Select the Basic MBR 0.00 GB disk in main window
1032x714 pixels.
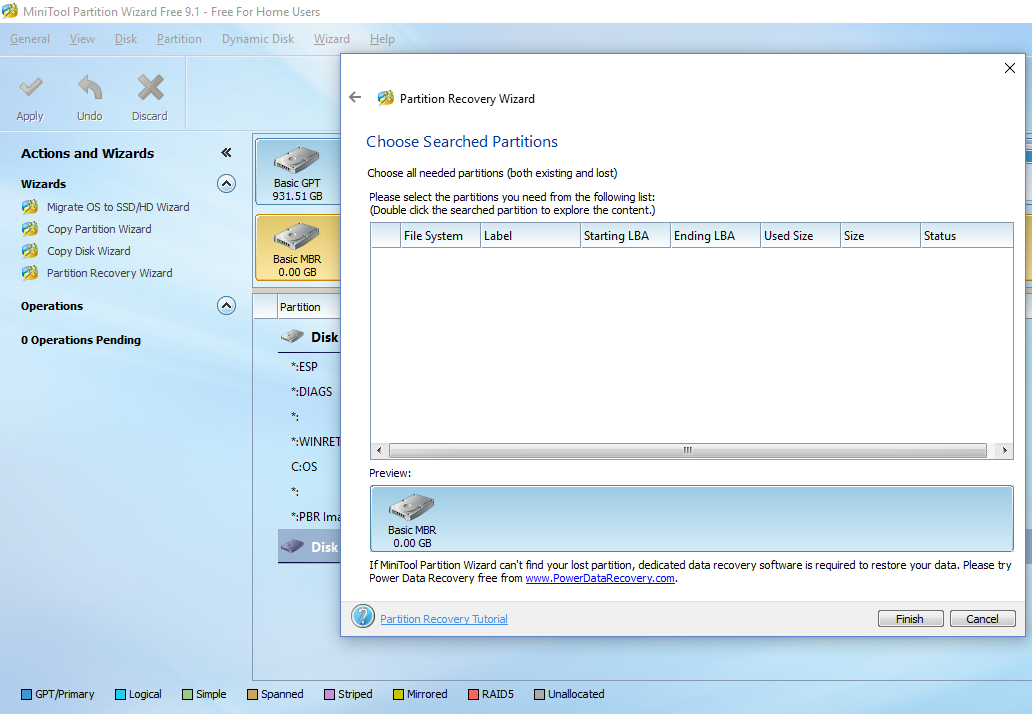coord(297,248)
